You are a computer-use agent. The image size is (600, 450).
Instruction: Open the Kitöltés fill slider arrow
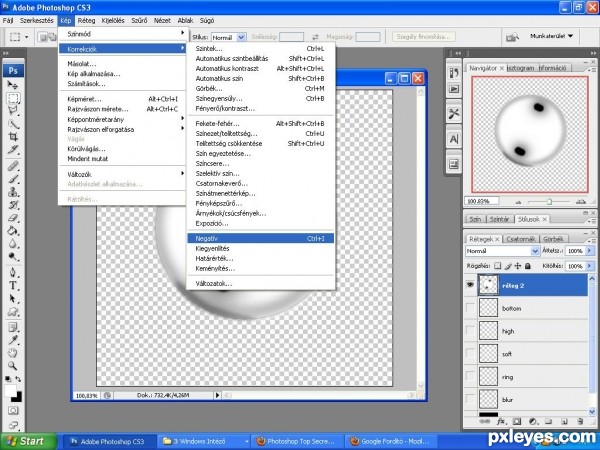click(x=589, y=266)
